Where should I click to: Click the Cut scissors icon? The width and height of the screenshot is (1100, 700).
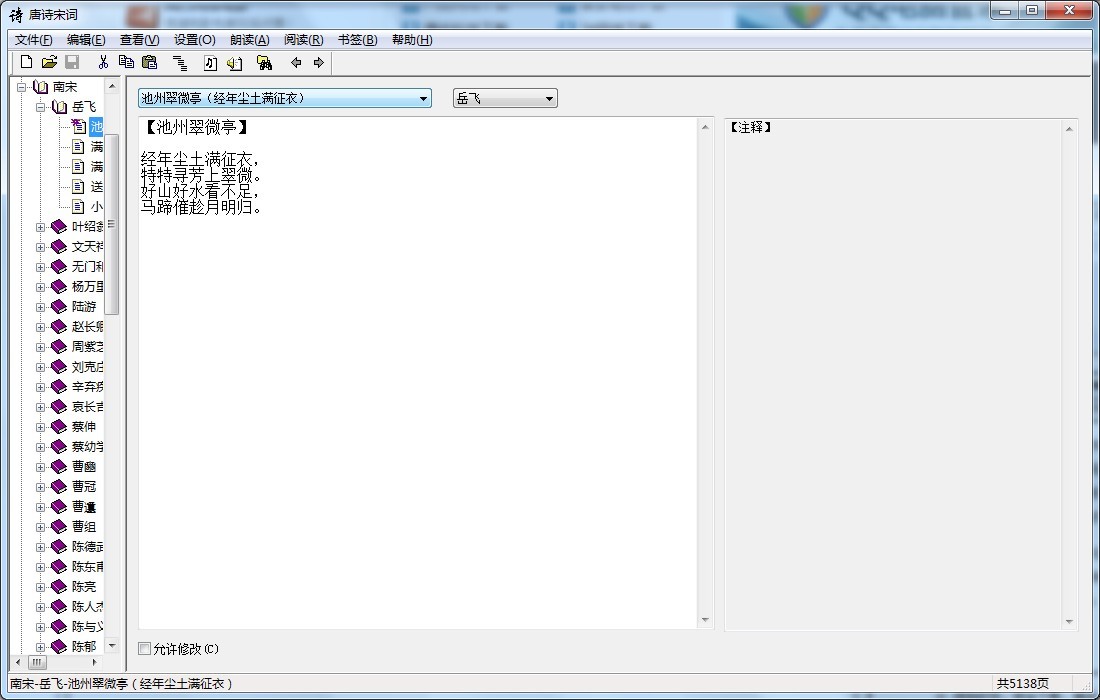pos(102,63)
